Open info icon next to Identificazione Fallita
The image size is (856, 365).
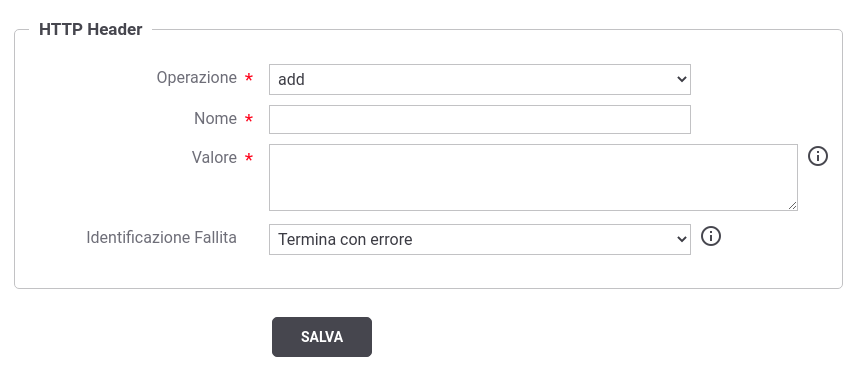[x=710, y=237]
